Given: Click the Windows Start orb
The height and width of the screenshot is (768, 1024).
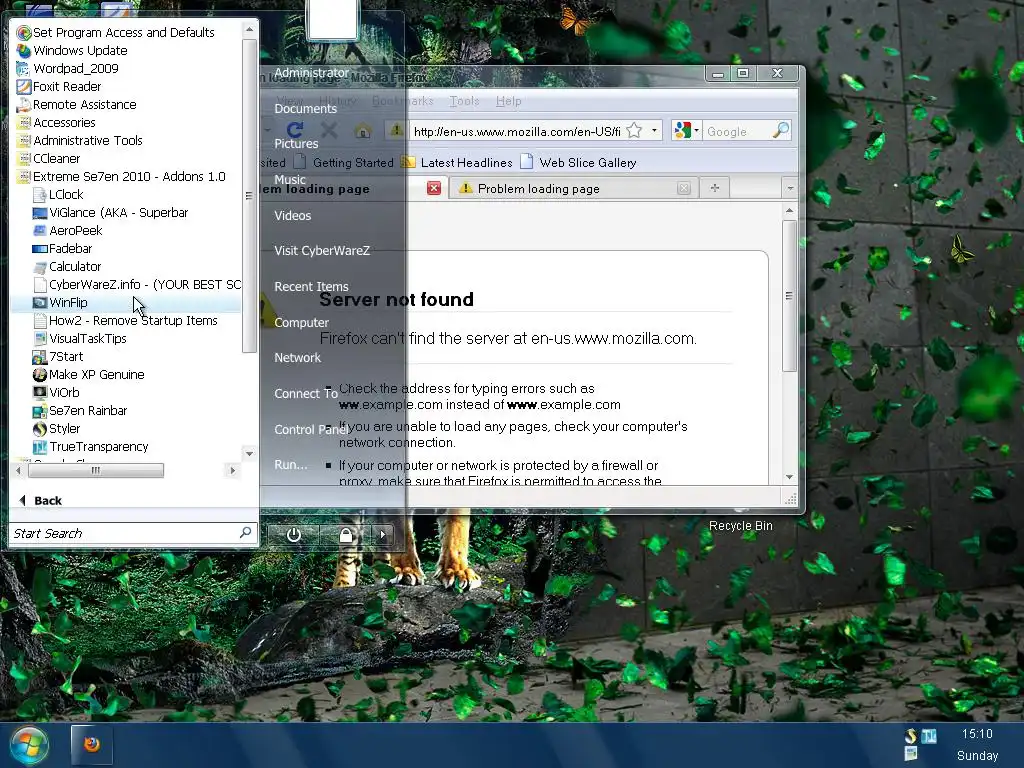Looking at the screenshot, I should click(28, 746).
